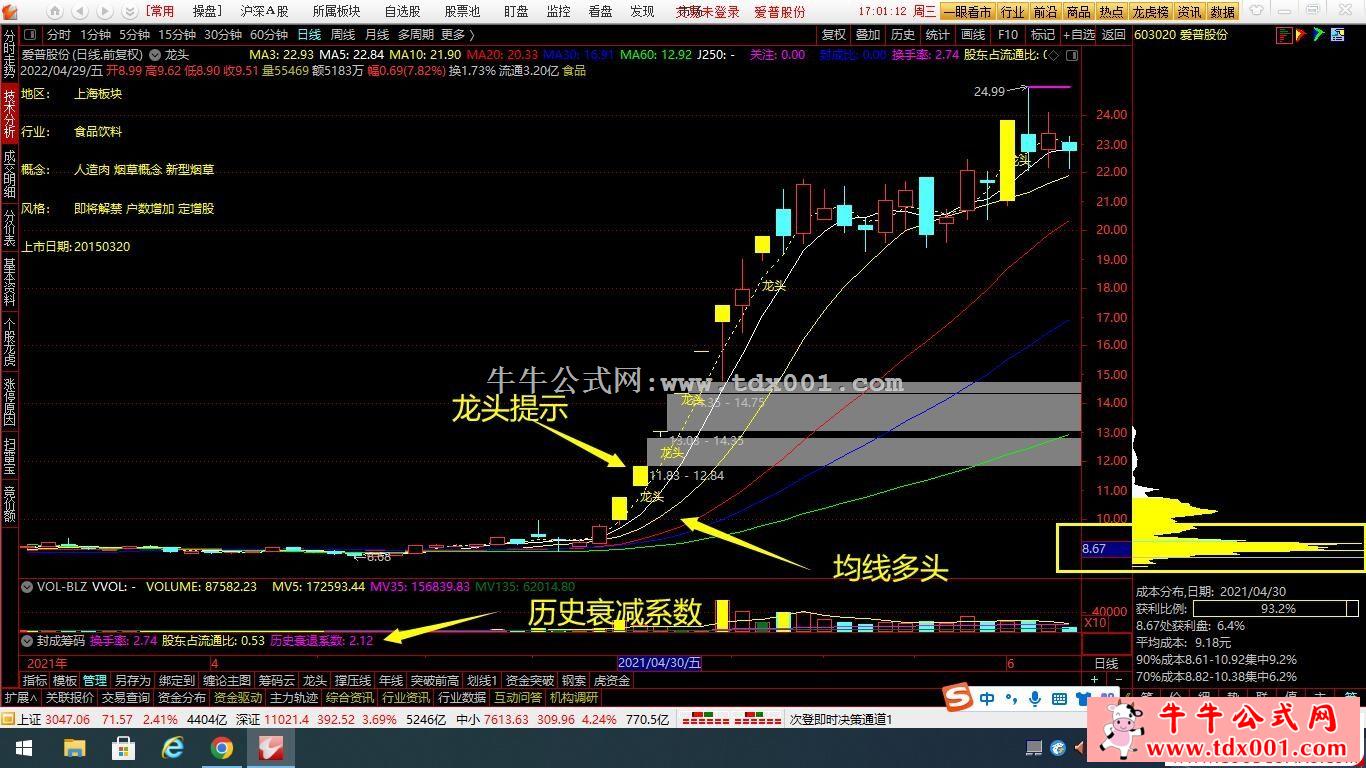Go forward with the right arrow icon
The image size is (1366, 768).
coord(104,11)
